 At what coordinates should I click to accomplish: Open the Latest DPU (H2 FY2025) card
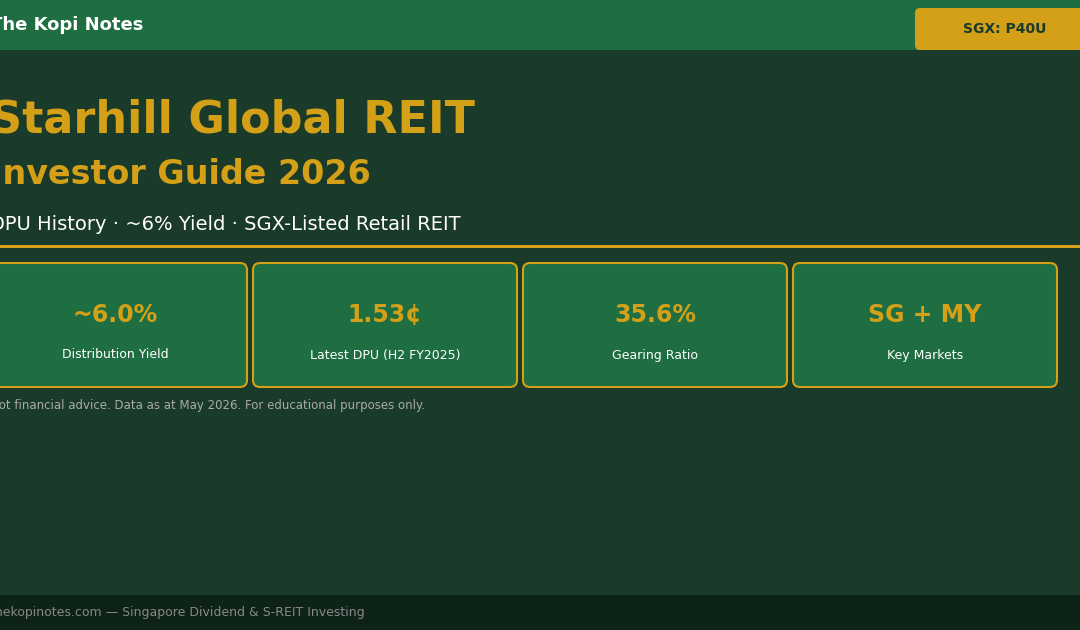pyautogui.click(x=385, y=325)
